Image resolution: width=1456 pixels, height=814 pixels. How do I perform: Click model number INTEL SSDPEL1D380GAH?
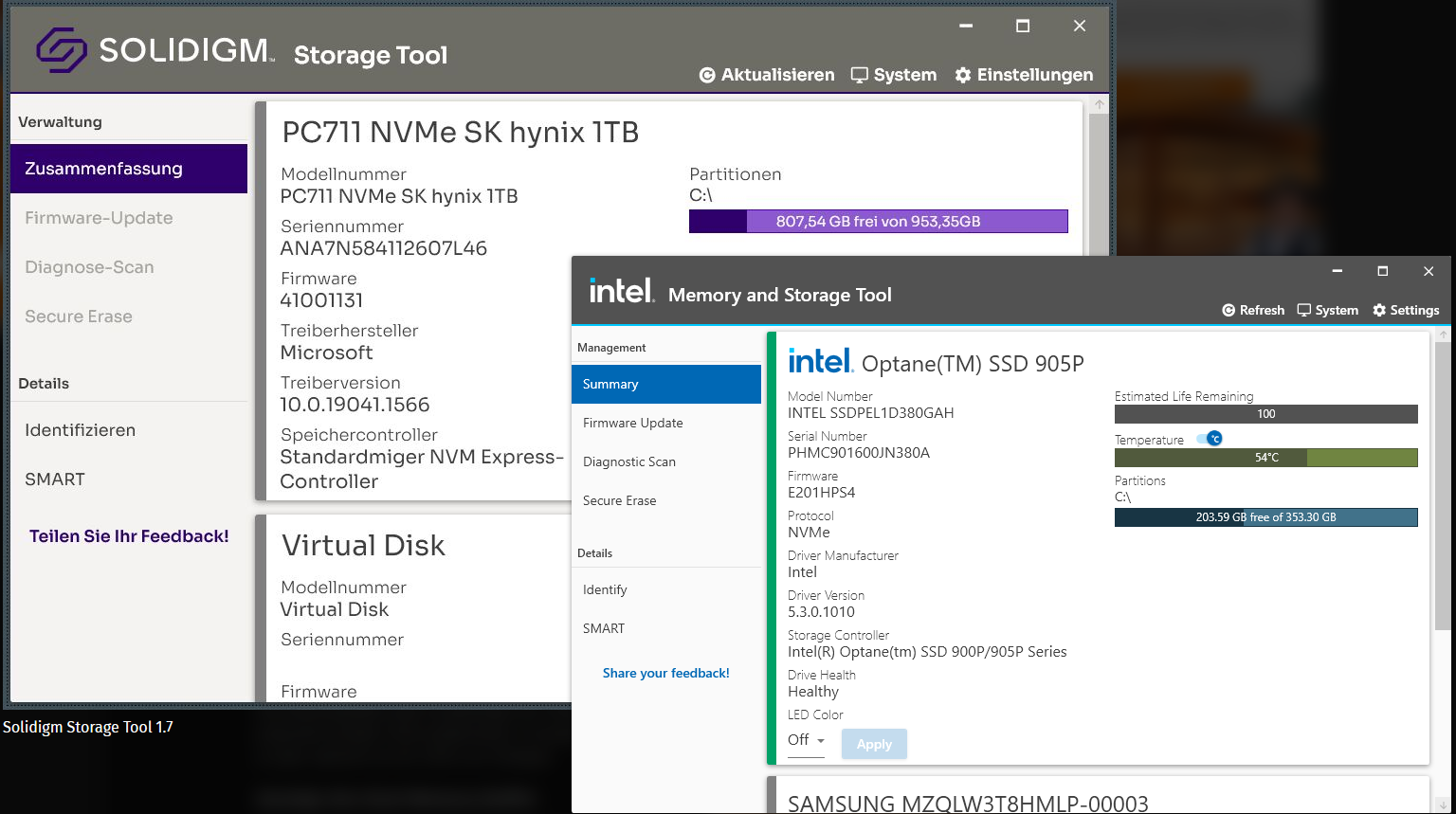pos(871,413)
